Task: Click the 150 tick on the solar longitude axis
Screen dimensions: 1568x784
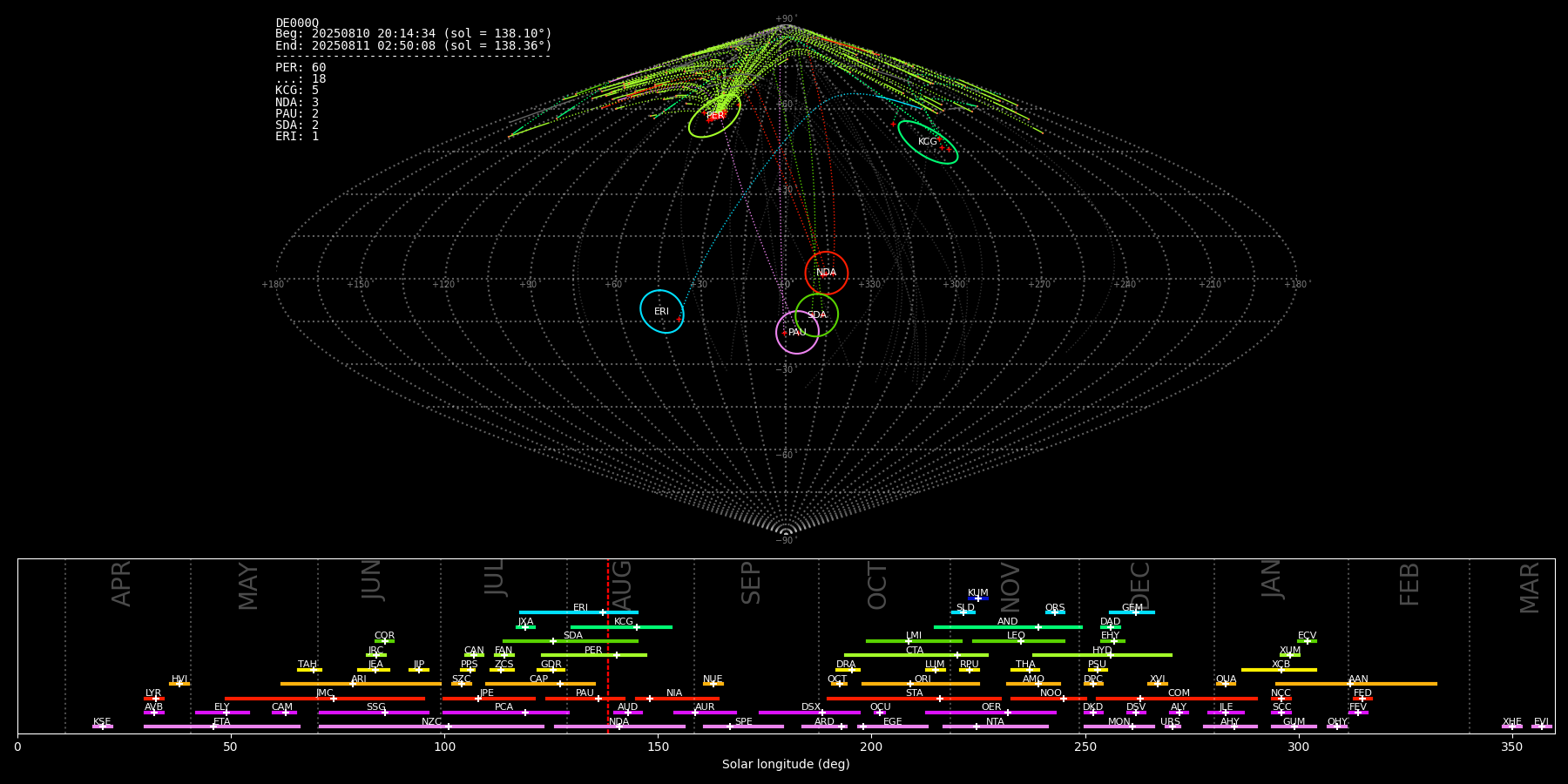Action: click(x=658, y=747)
